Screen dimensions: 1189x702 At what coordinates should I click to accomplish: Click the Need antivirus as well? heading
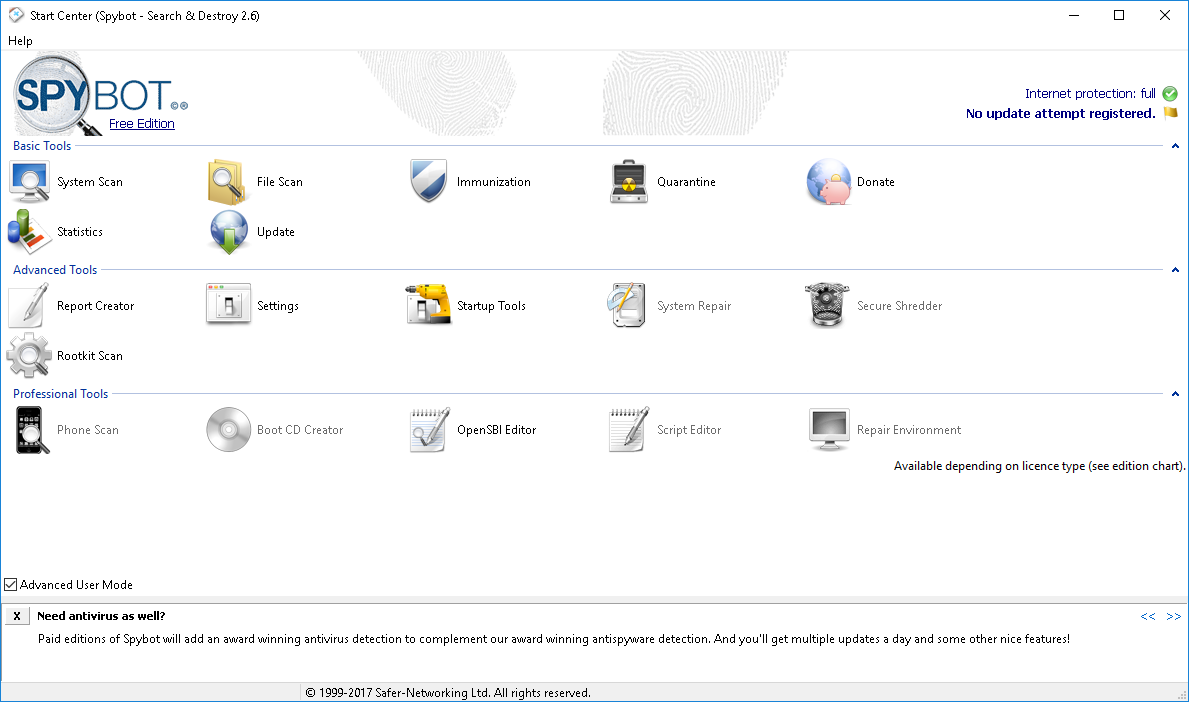coord(101,616)
